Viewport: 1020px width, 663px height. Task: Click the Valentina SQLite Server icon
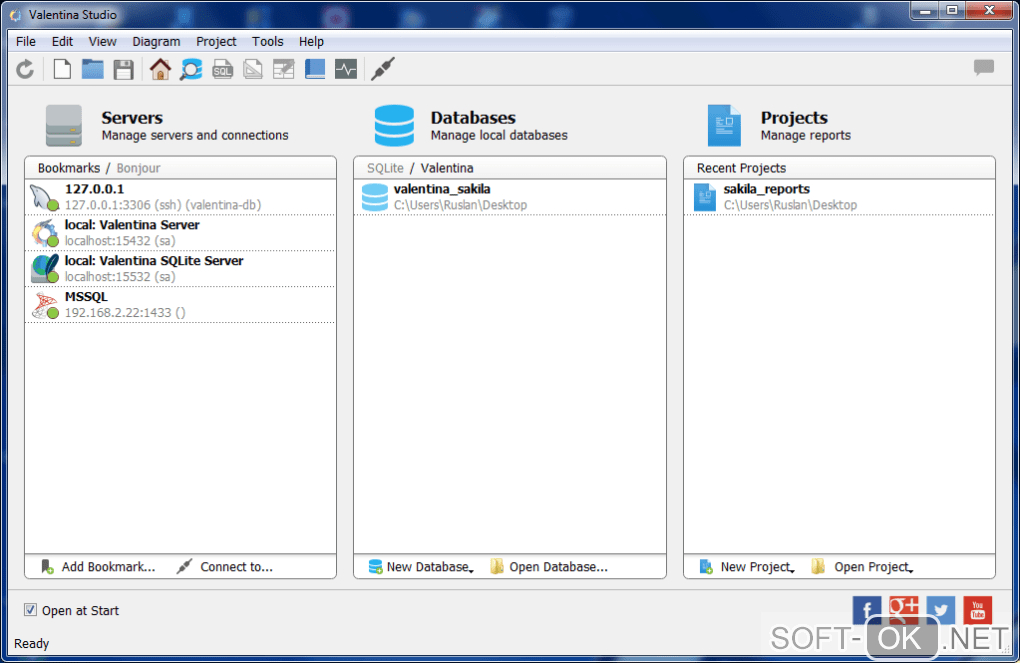click(x=44, y=269)
